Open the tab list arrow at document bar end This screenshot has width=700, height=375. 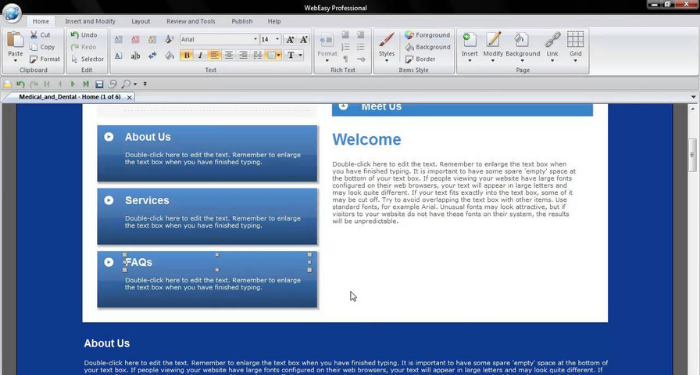693,97
